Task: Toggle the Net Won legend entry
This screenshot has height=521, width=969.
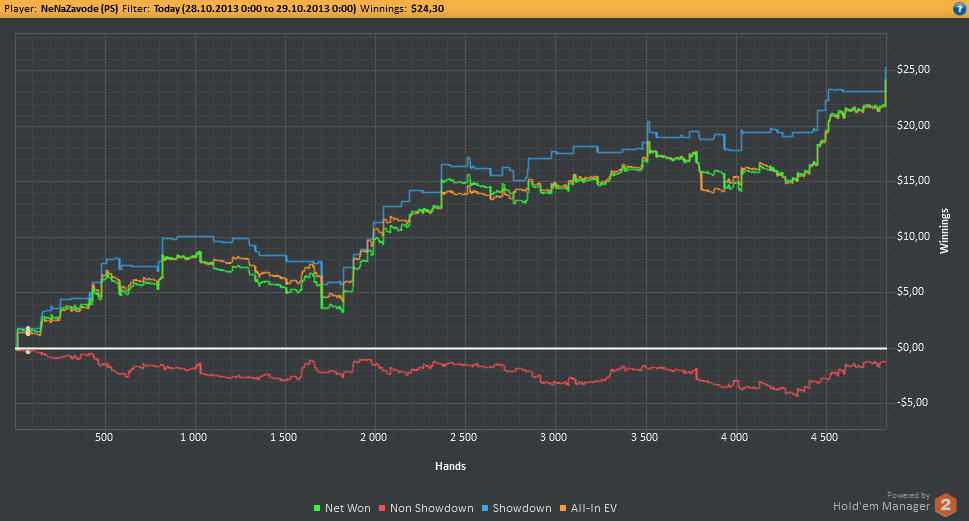Action: point(342,508)
